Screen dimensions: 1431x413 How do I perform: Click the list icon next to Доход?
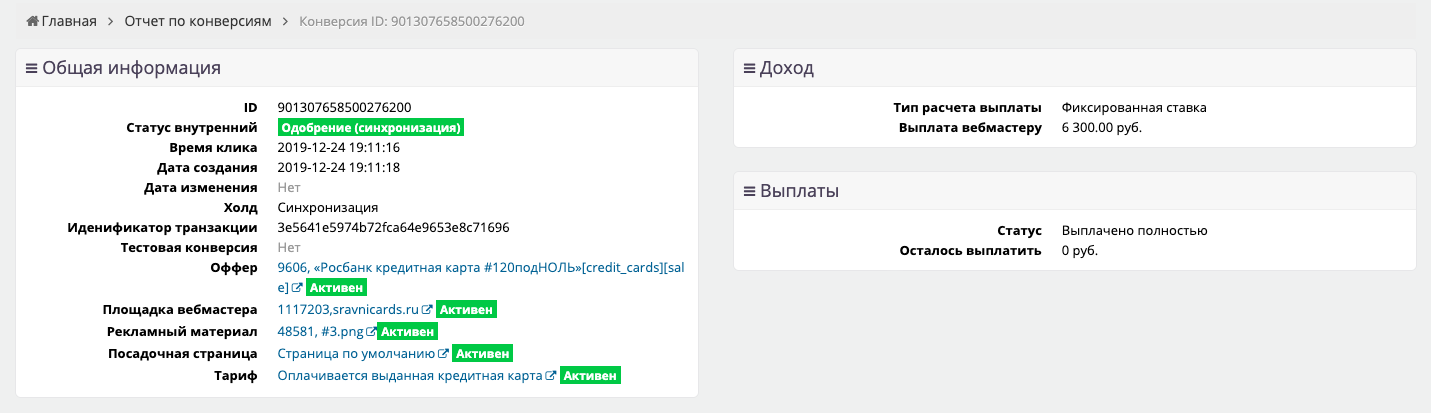749,69
